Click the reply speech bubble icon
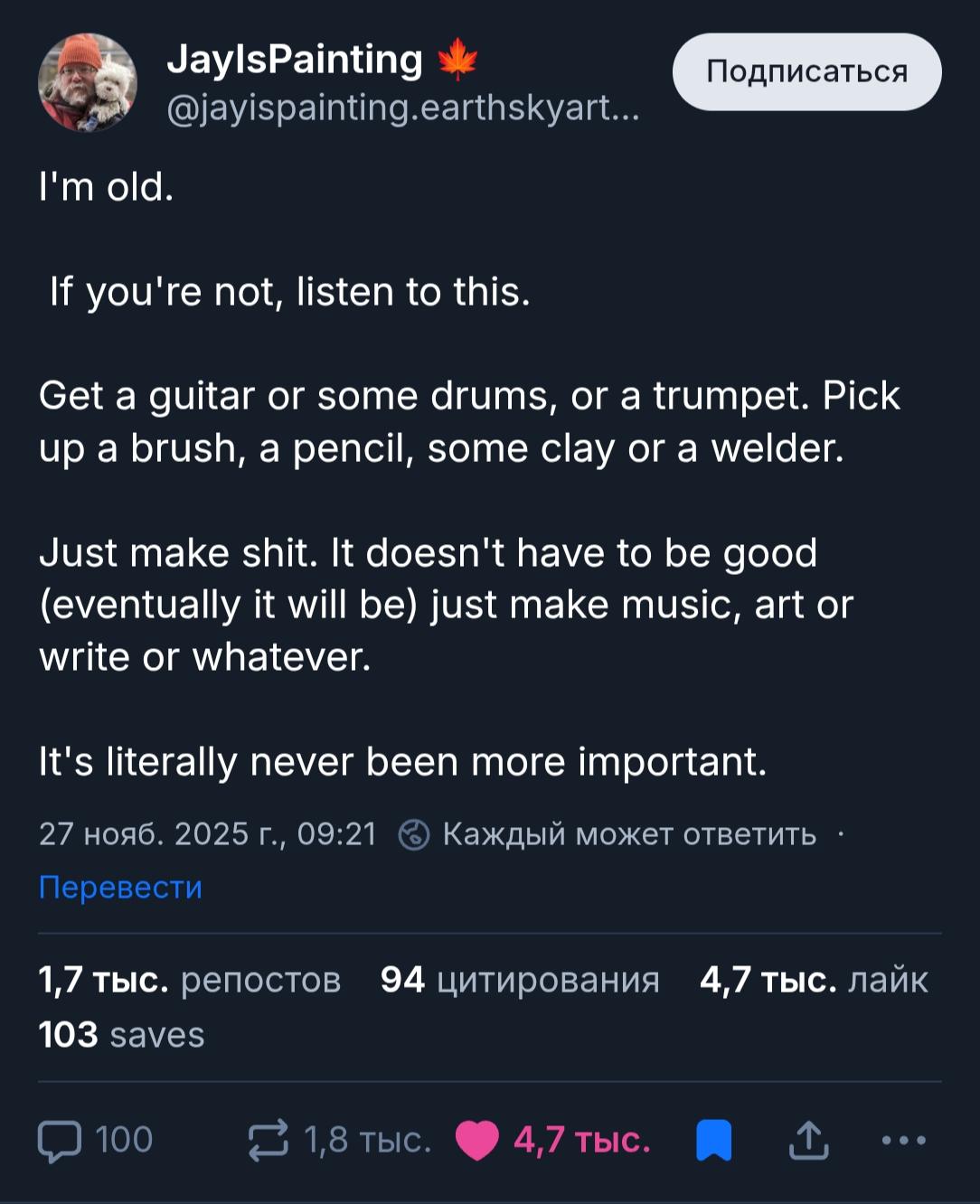 [x=60, y=1140]
